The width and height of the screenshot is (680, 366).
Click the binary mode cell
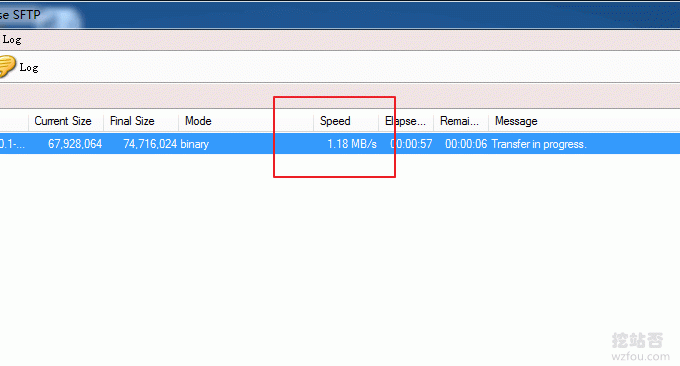click(x=195, y=144)
